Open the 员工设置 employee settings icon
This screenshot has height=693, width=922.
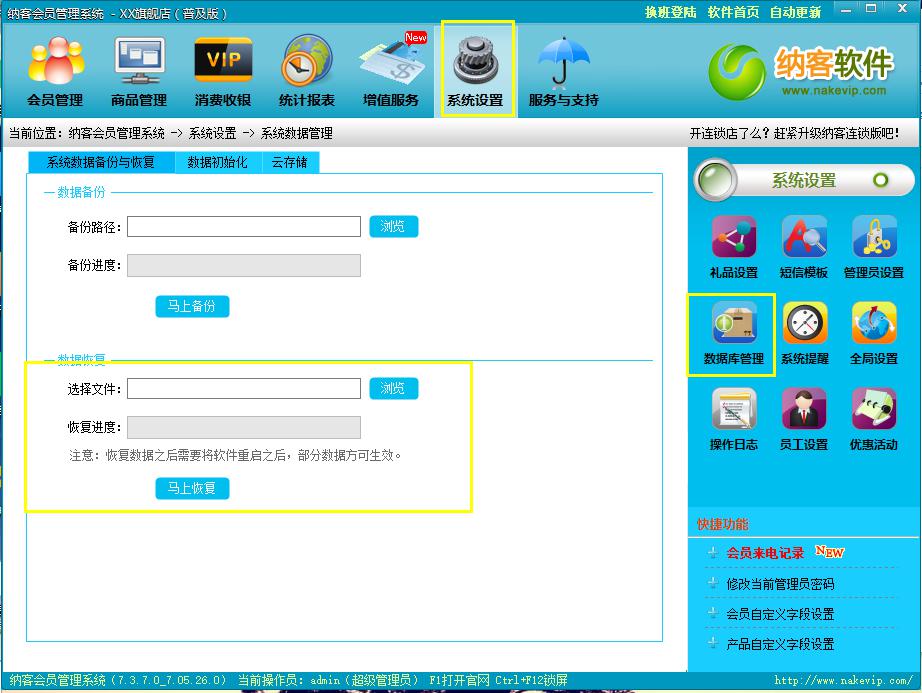click(804, 419)
